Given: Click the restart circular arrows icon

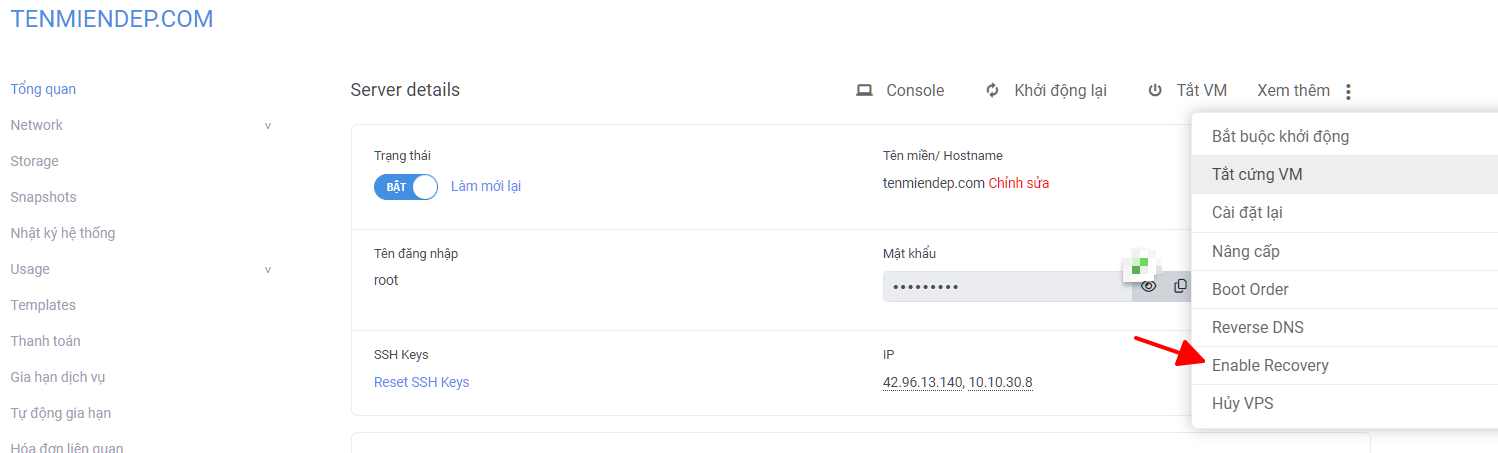Looking at the screenshot, I should pyautogui.click(x=992, y=90).
